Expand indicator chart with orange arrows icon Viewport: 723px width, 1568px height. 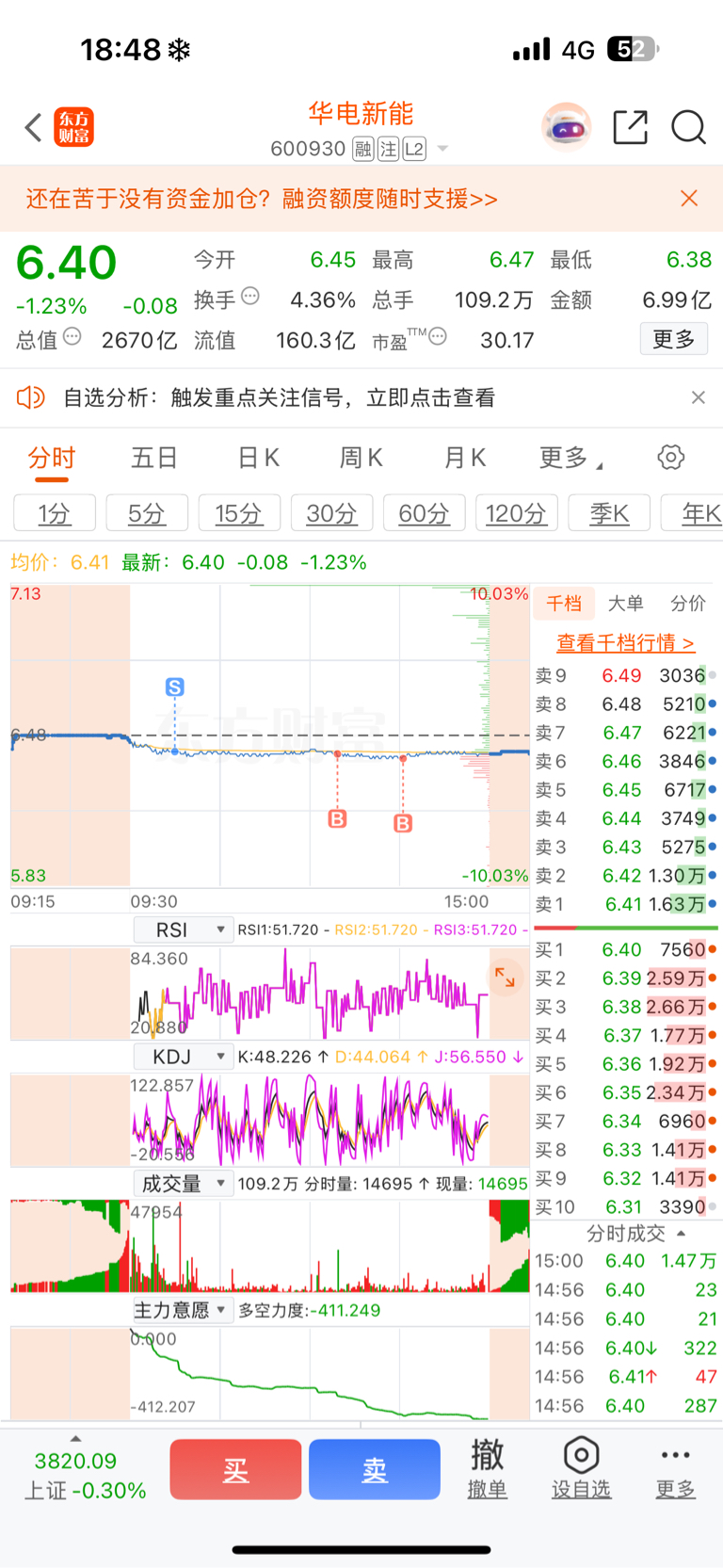tap(506, 978)
